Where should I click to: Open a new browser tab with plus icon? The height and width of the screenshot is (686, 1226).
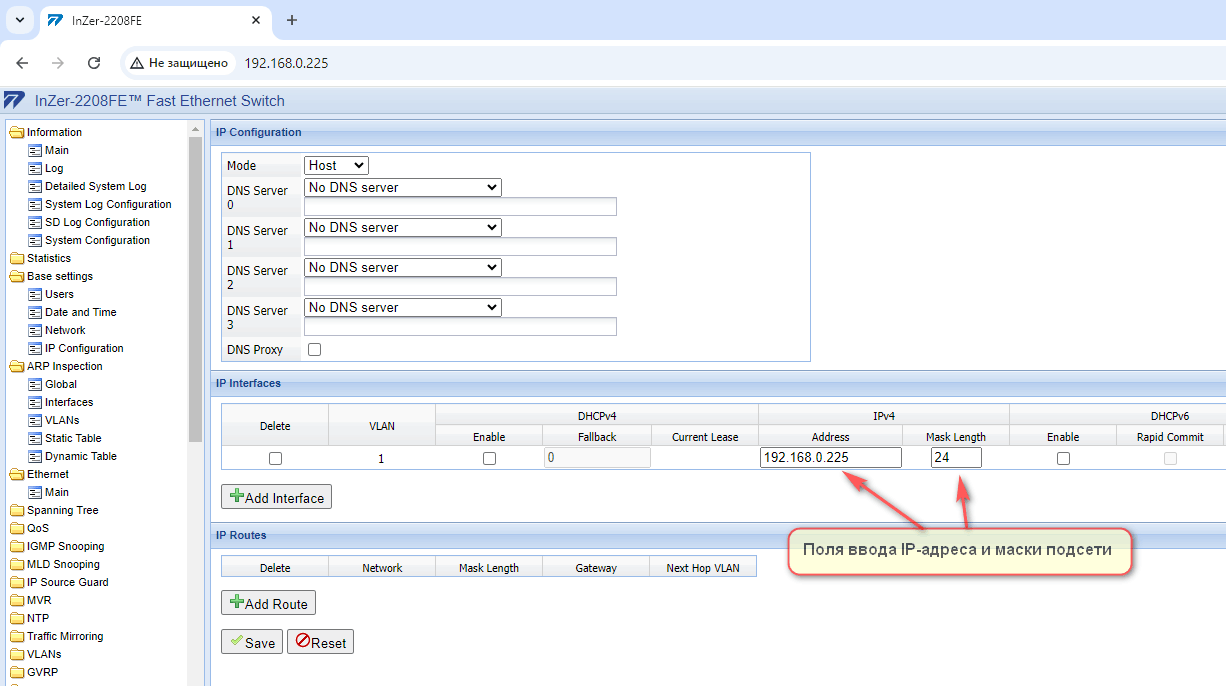292,20
